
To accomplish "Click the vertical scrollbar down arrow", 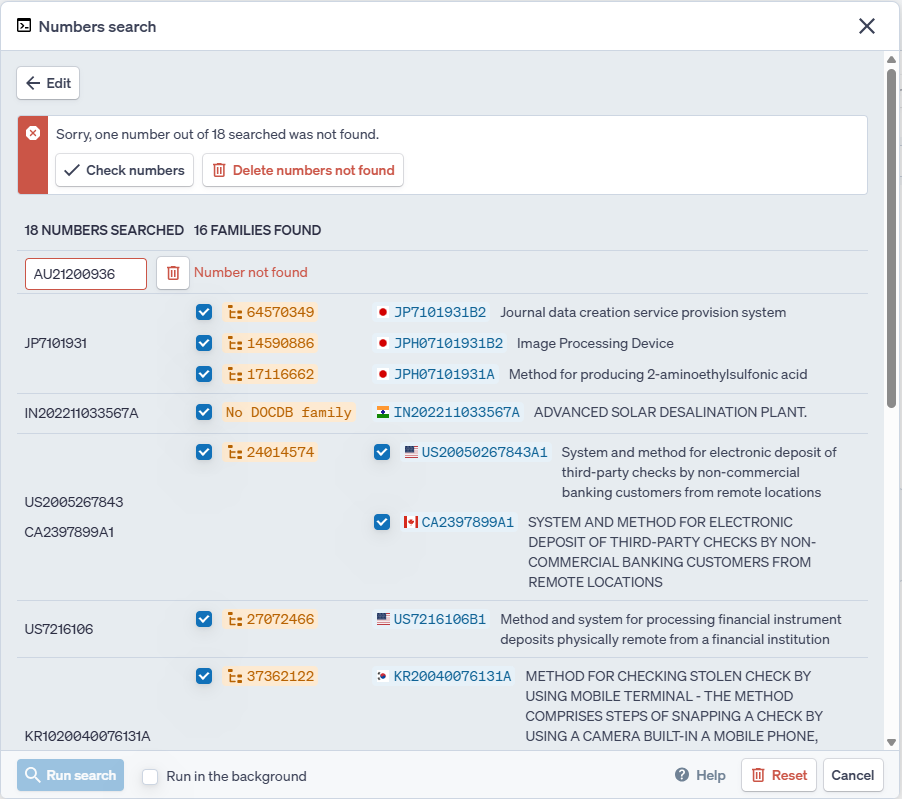I will click(891, 742).
